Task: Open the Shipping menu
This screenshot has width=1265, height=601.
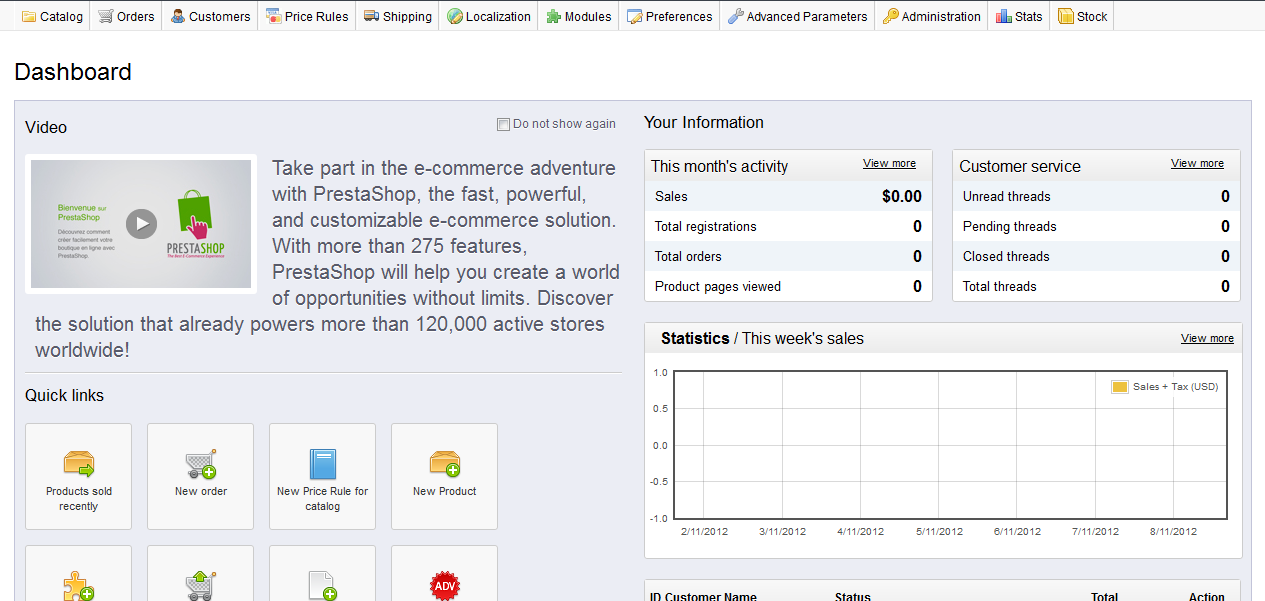Action: click(397, 16)
